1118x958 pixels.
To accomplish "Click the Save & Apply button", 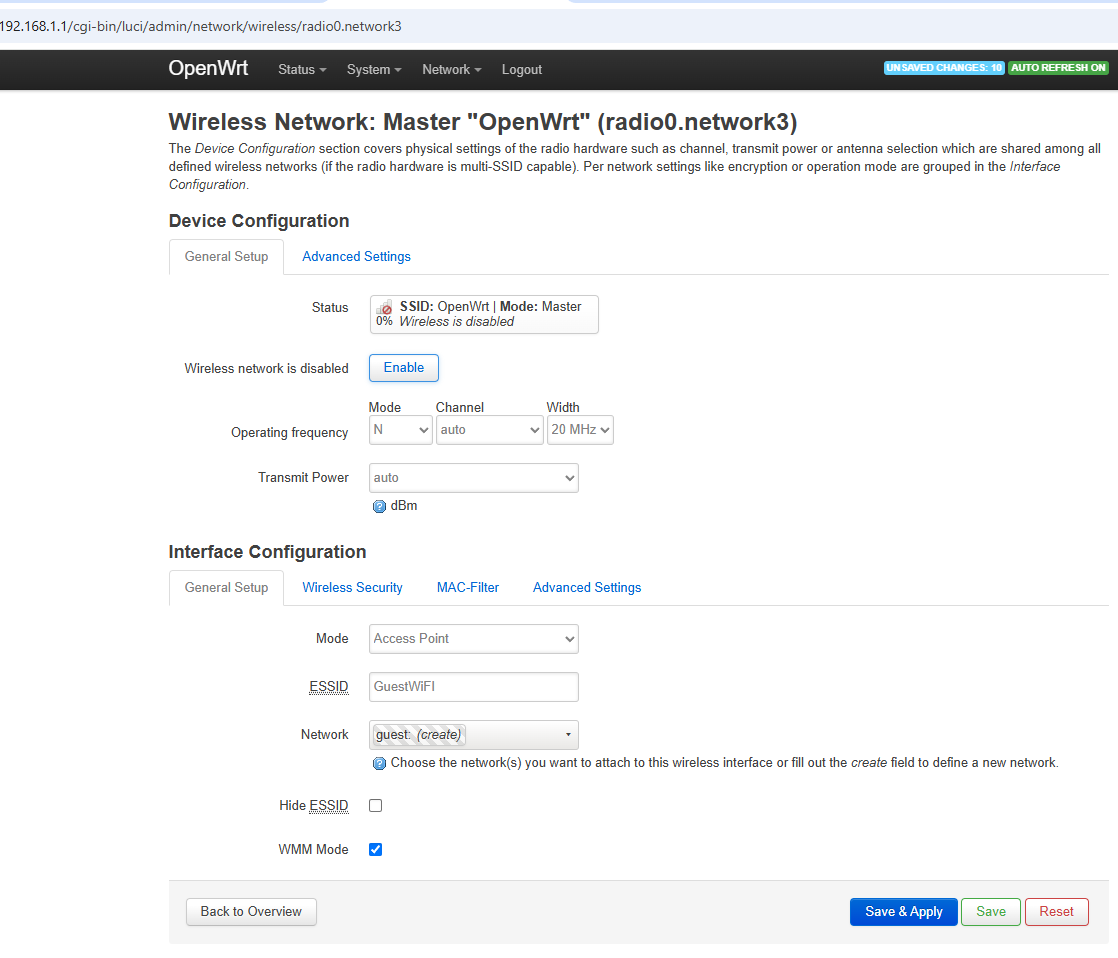I will point(903,912).
